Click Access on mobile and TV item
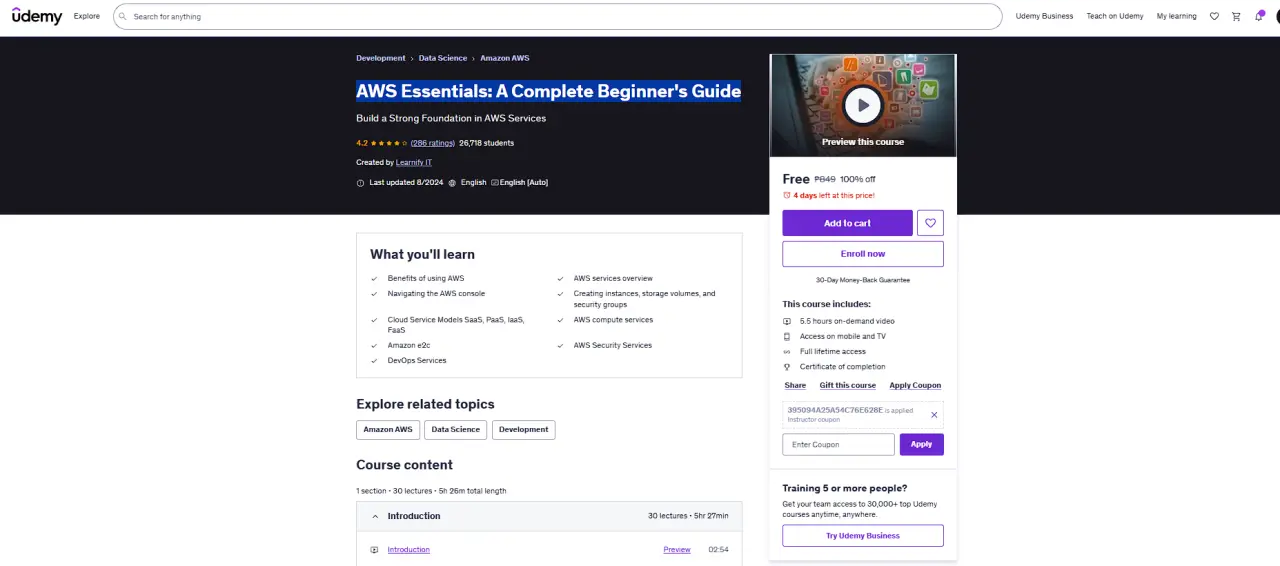Viewport: 1280px width, 566px height. point(843,336)
